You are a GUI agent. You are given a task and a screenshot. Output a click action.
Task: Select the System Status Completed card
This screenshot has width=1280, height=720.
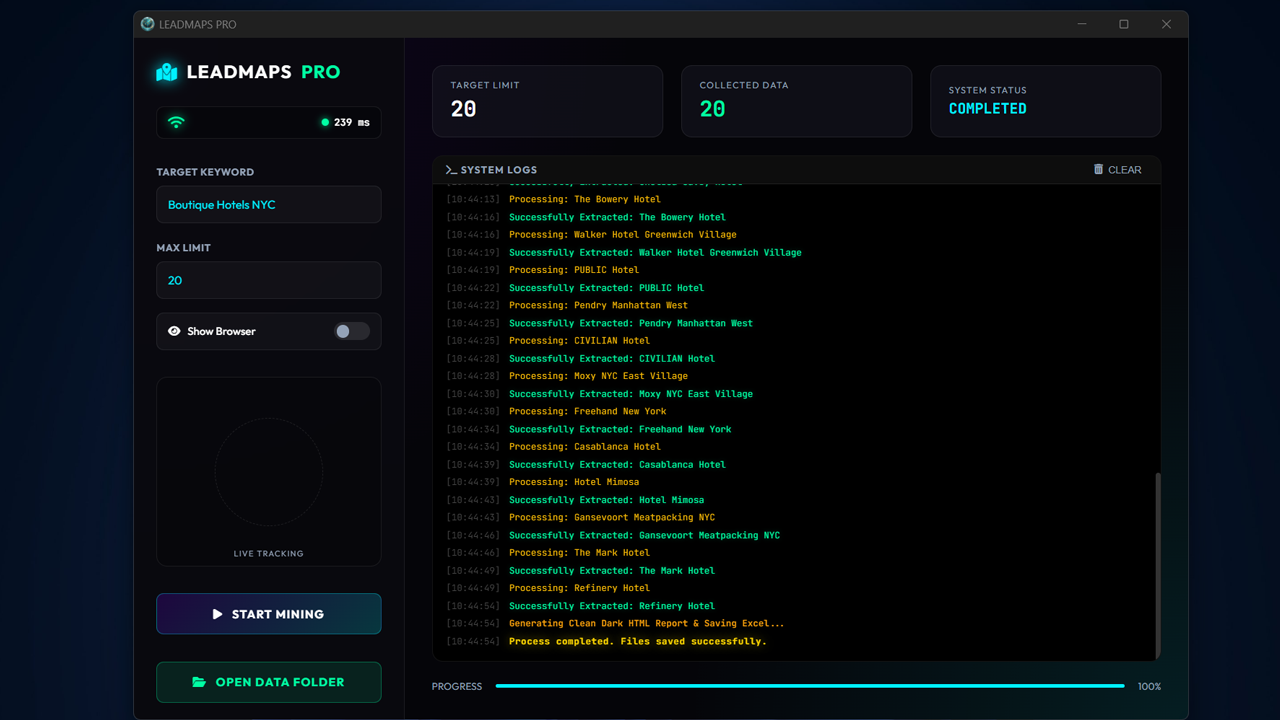[1045, 101]
